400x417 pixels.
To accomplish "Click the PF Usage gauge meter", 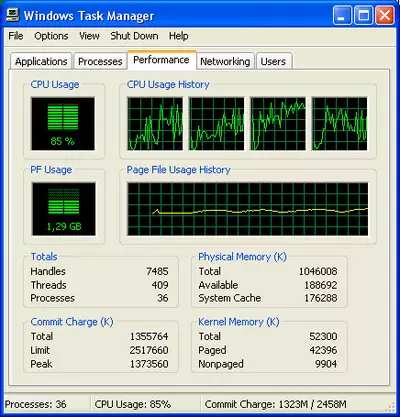I will pyautogui.click(x=64, y=209).
